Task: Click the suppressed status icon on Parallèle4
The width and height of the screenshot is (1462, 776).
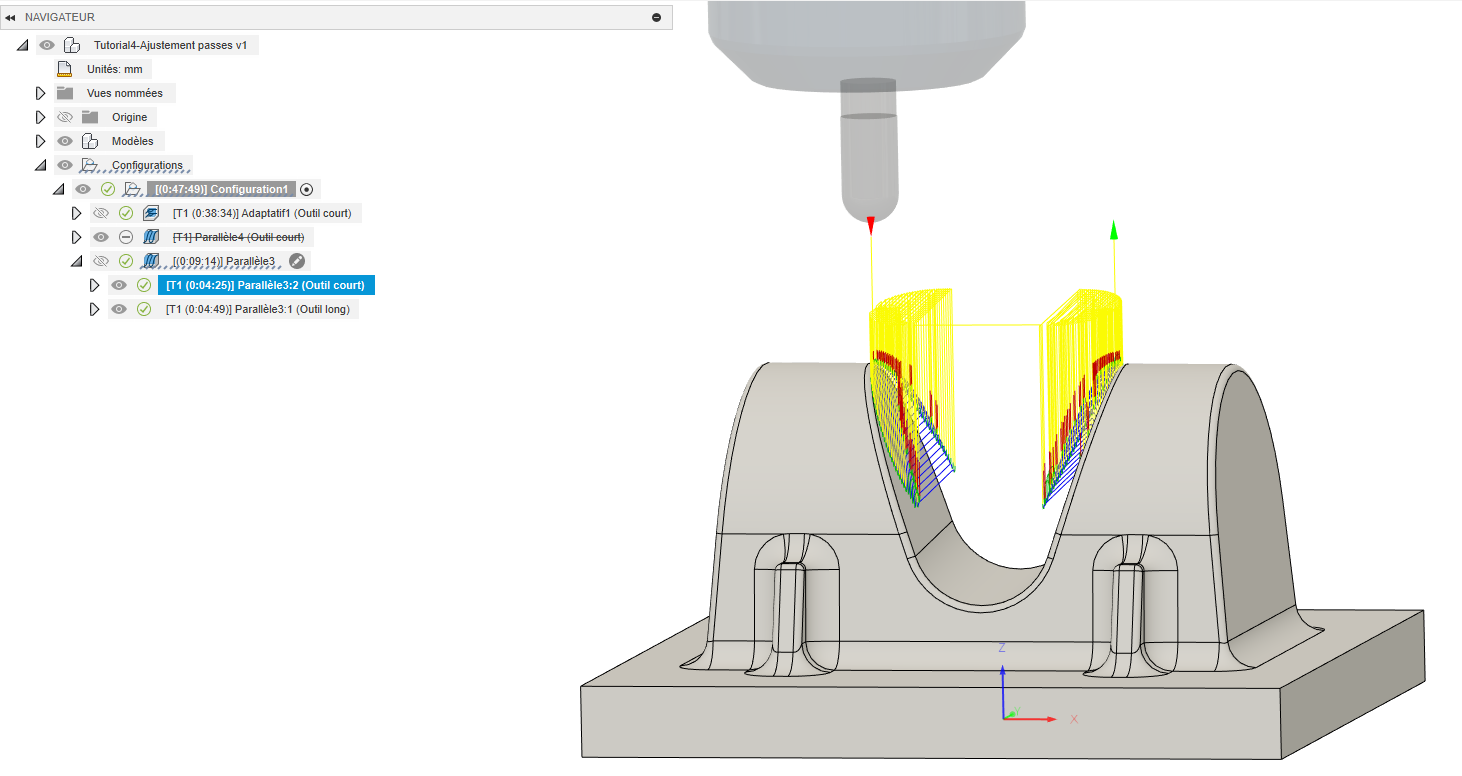Action: 126,237
